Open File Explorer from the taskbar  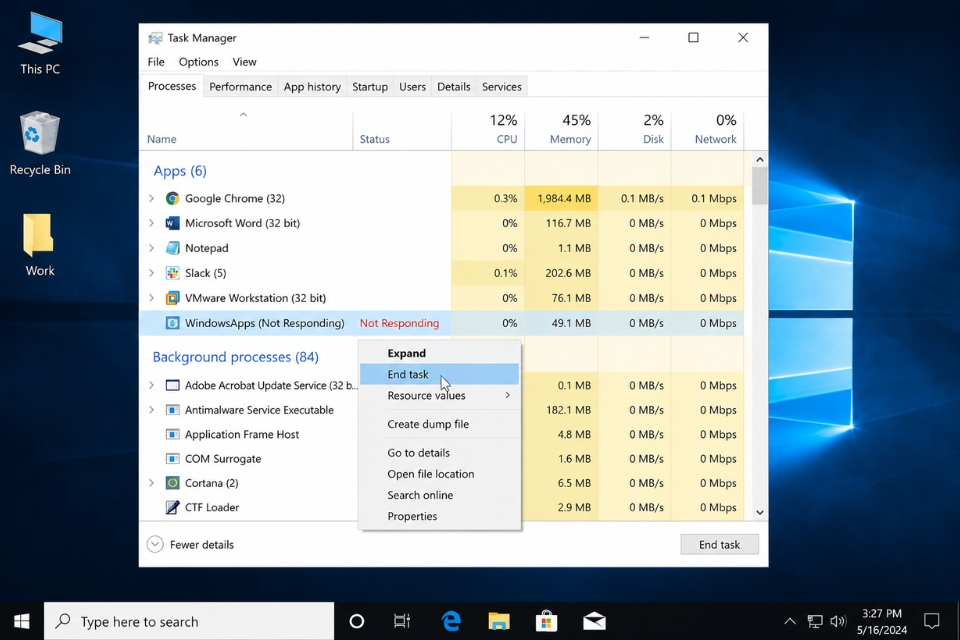coord(499,622)
